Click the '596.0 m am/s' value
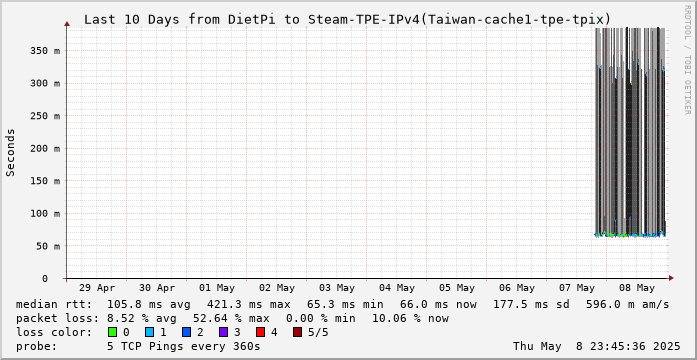The height and width of the screenshot is (360, 697). point(628,305)
